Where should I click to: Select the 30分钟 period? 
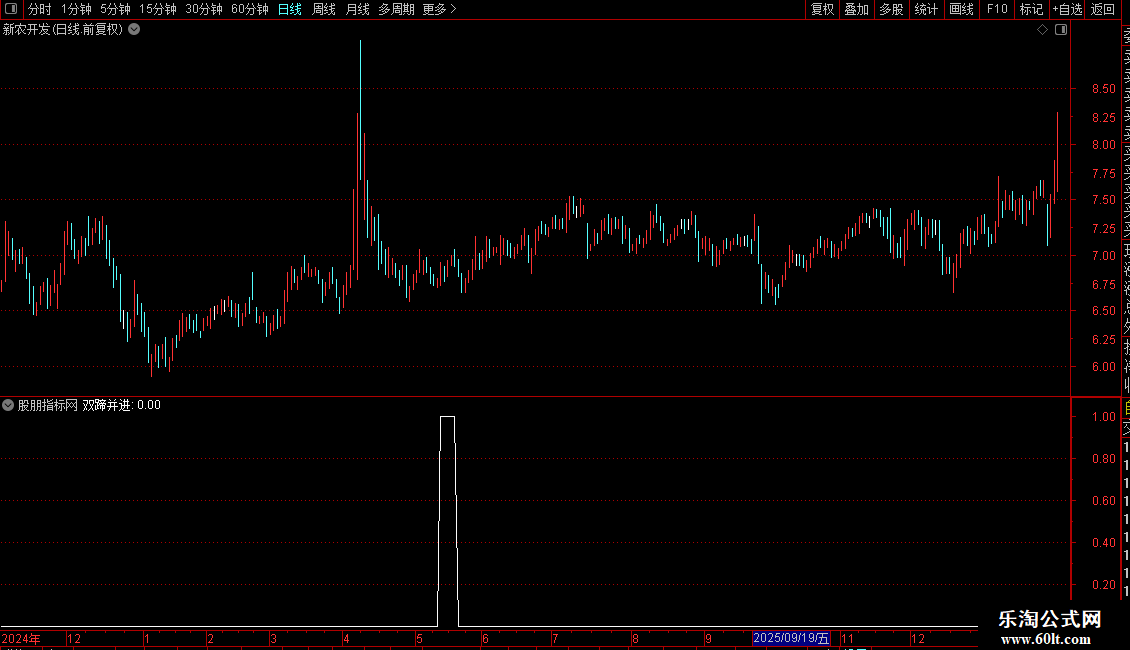204,9
